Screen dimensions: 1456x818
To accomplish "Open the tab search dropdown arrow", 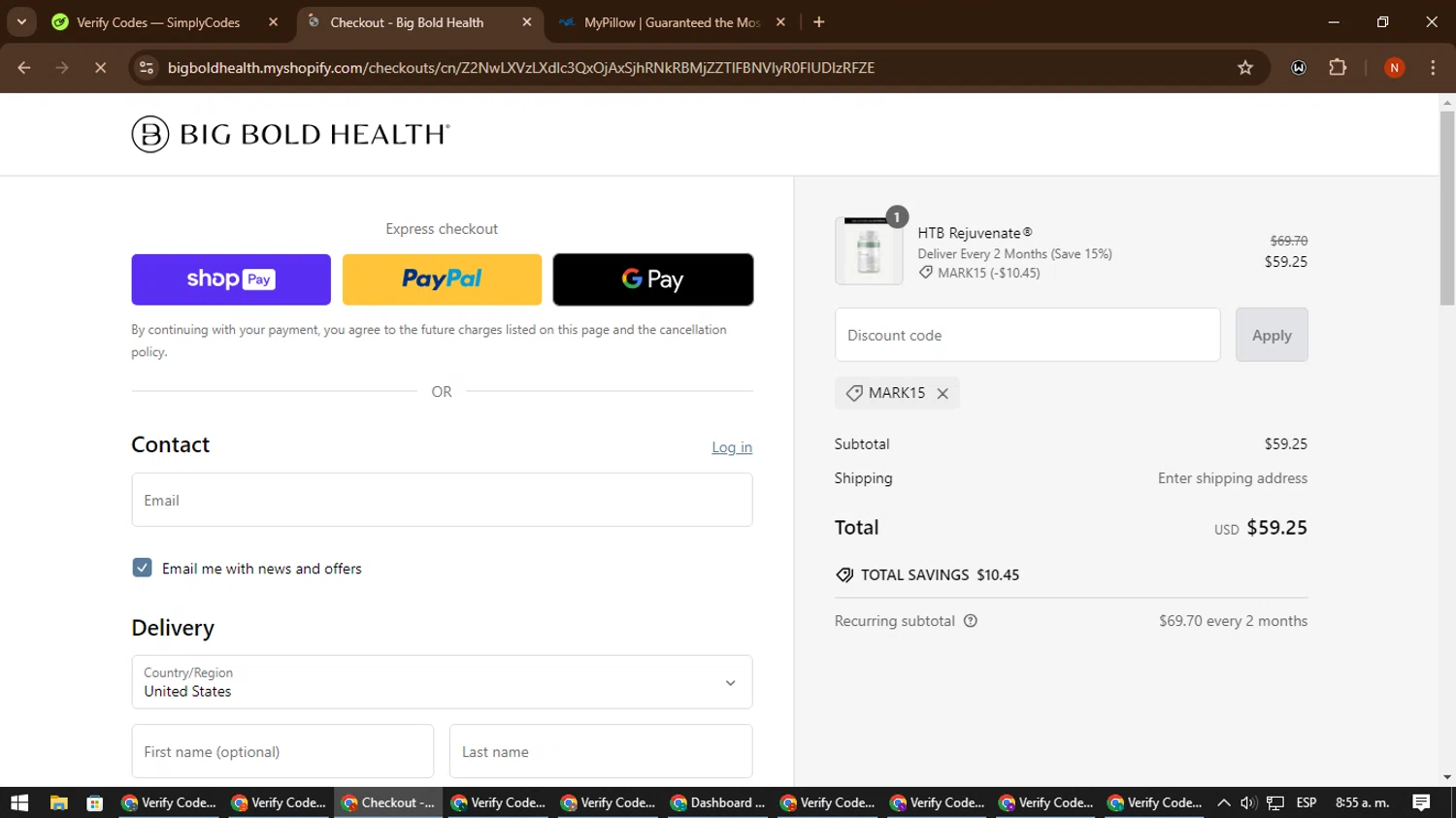I will pyautogui.click(x=21, y=21).
